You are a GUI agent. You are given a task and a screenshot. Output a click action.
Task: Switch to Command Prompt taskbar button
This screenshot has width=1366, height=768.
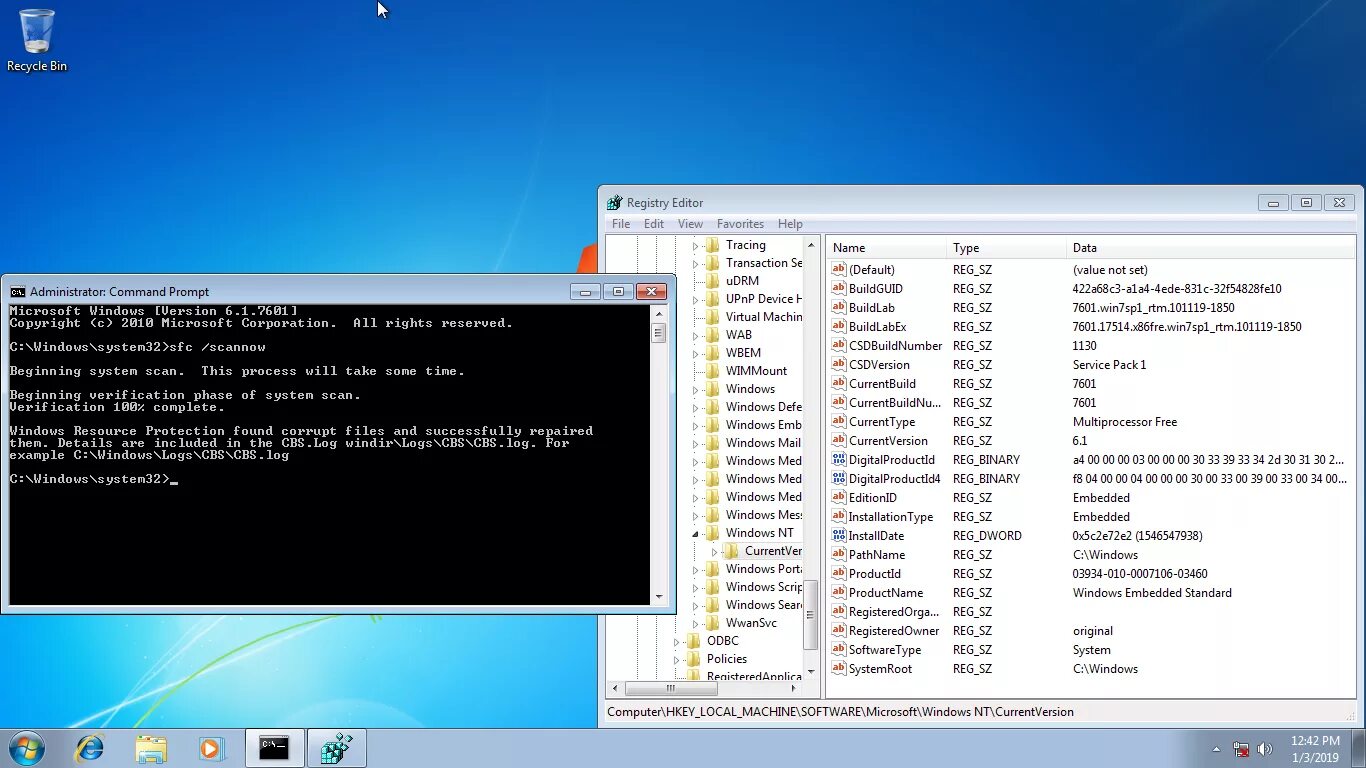pyautogui.click(x=274, y=748)
